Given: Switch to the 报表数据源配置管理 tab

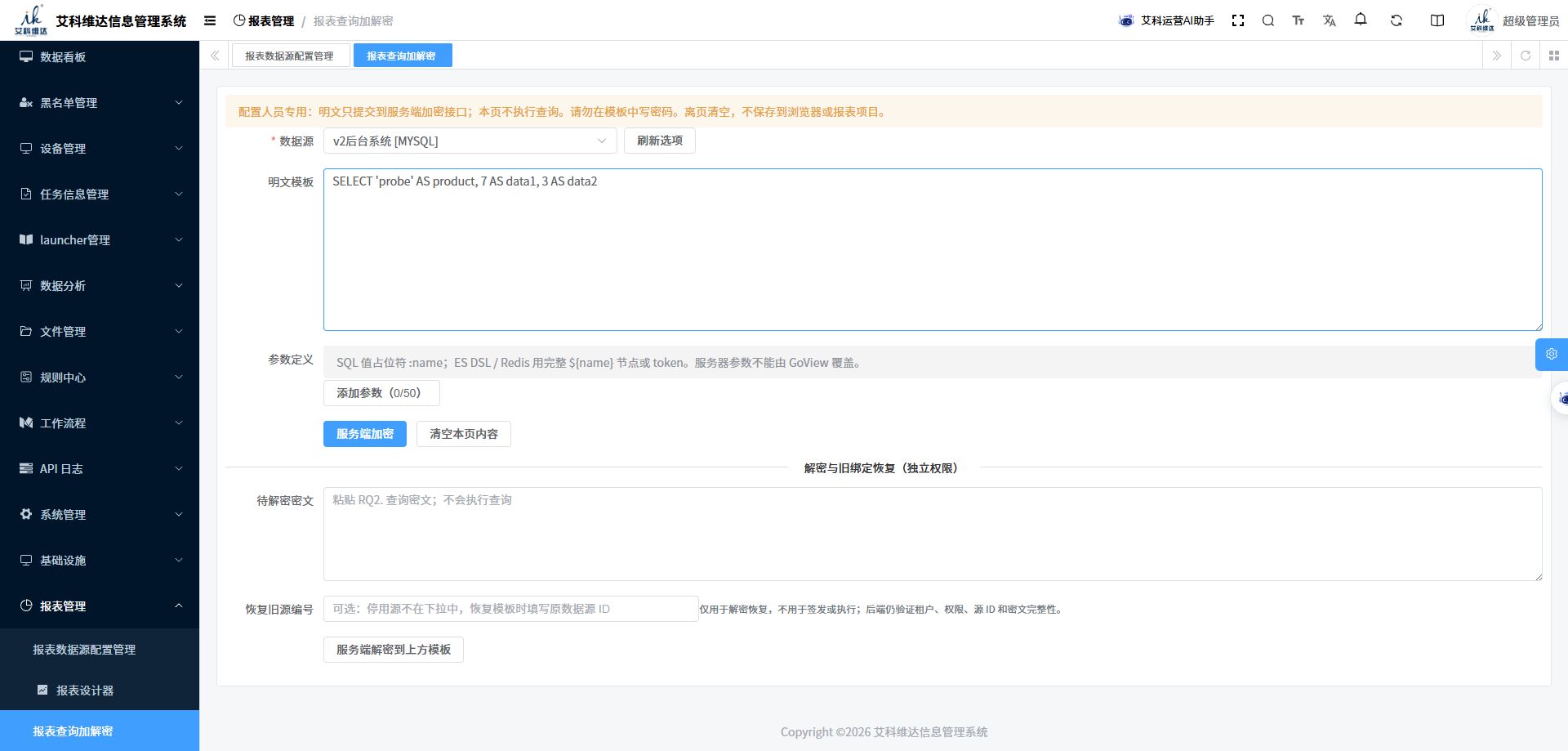Looking at the screenshot, I should coord(290,56).
